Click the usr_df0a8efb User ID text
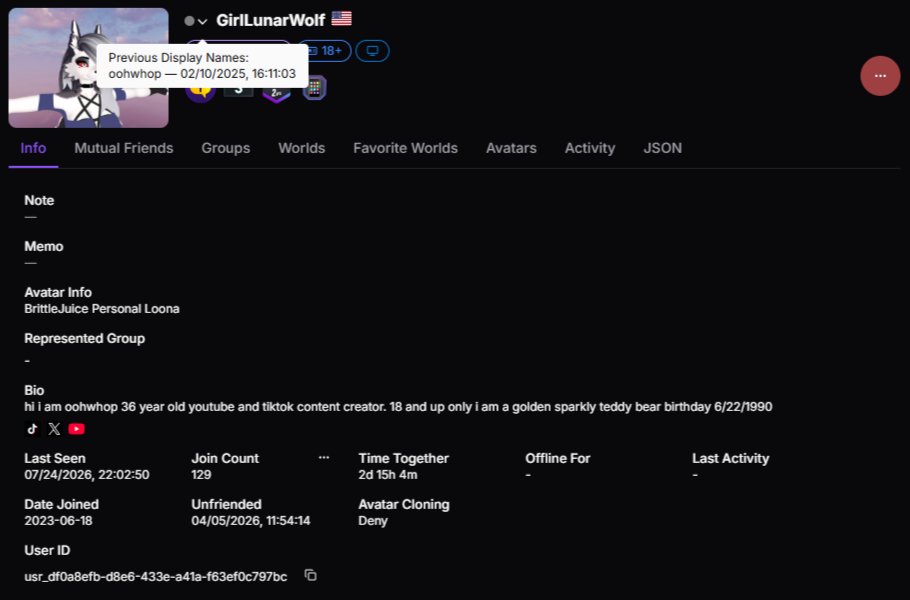 pos(156,577)
